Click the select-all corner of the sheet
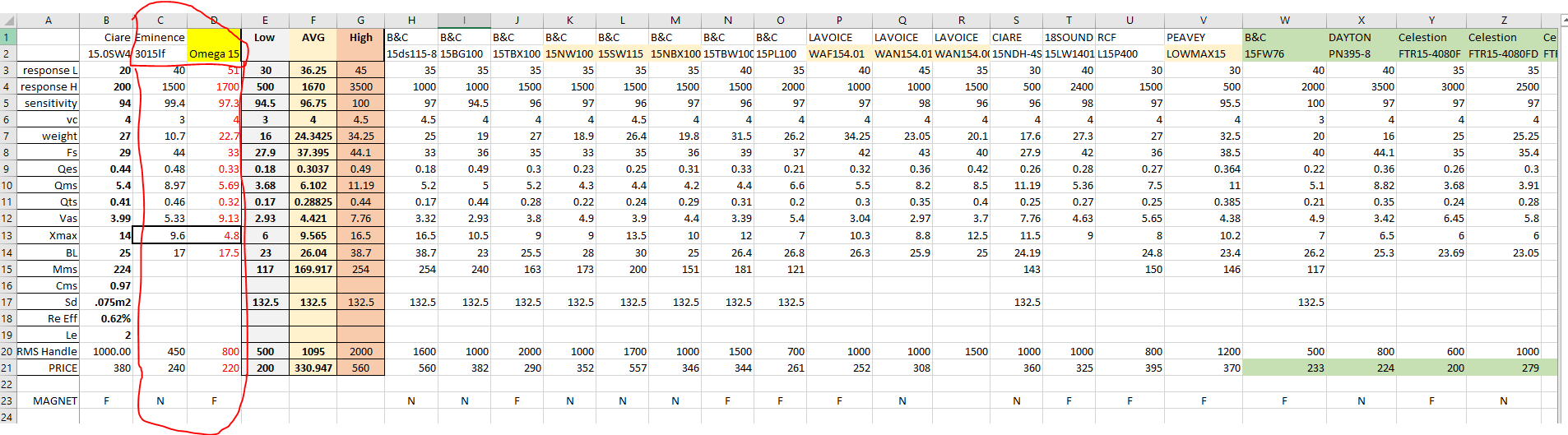The image size is (1568, 435). [7, 21]
